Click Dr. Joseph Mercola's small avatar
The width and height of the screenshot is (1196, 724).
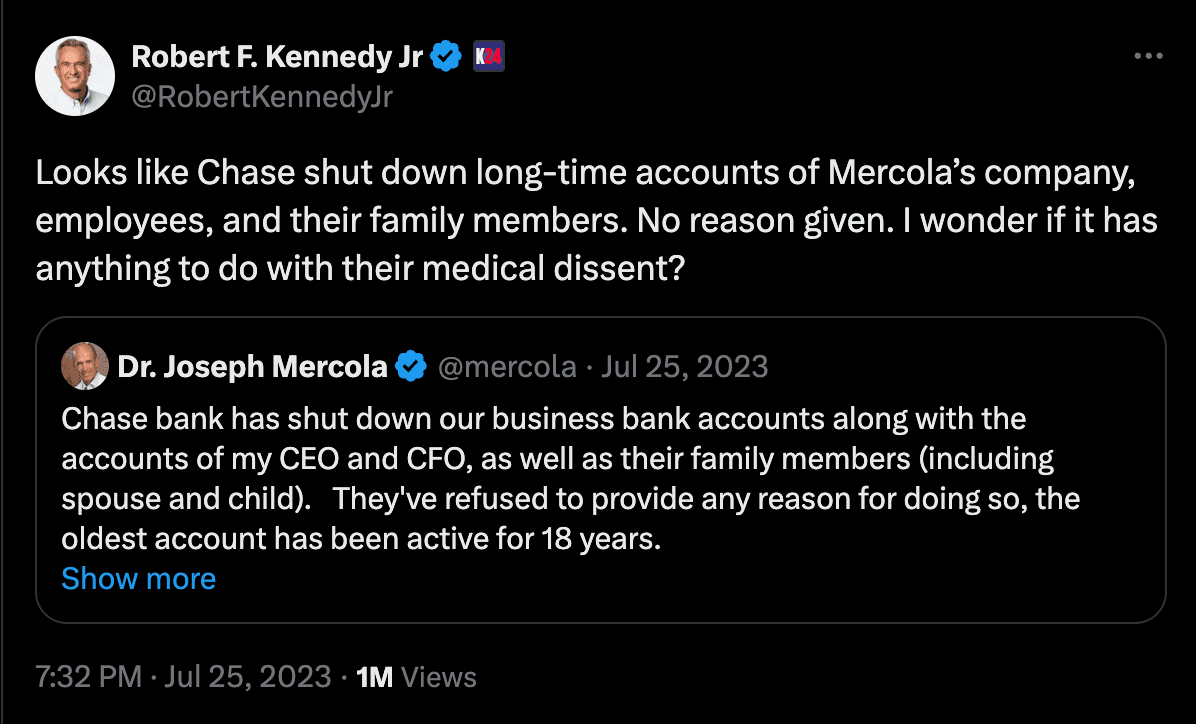click(84, 367)
